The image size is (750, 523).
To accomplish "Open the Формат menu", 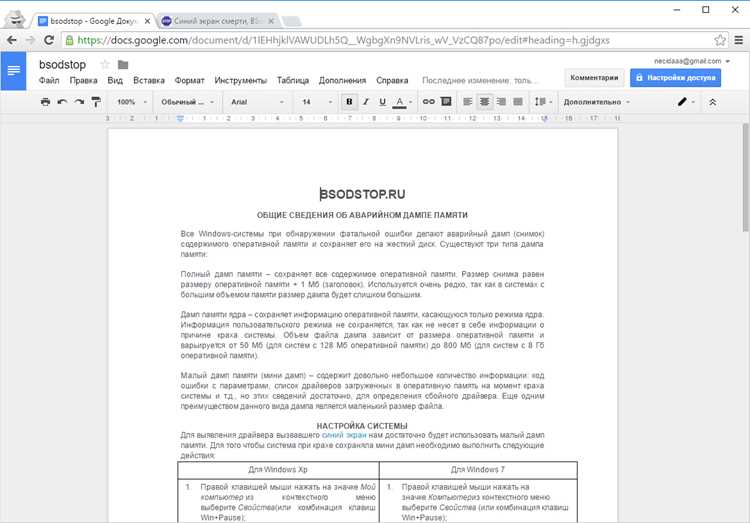I will [x=189, y=80].
